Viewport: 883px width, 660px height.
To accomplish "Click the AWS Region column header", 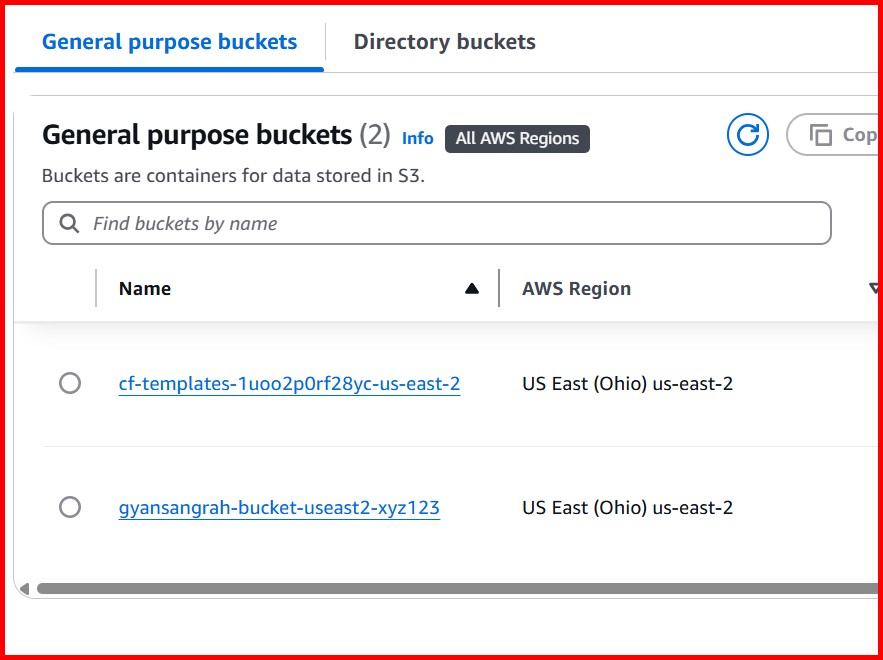I will click(x=576, y=288).
